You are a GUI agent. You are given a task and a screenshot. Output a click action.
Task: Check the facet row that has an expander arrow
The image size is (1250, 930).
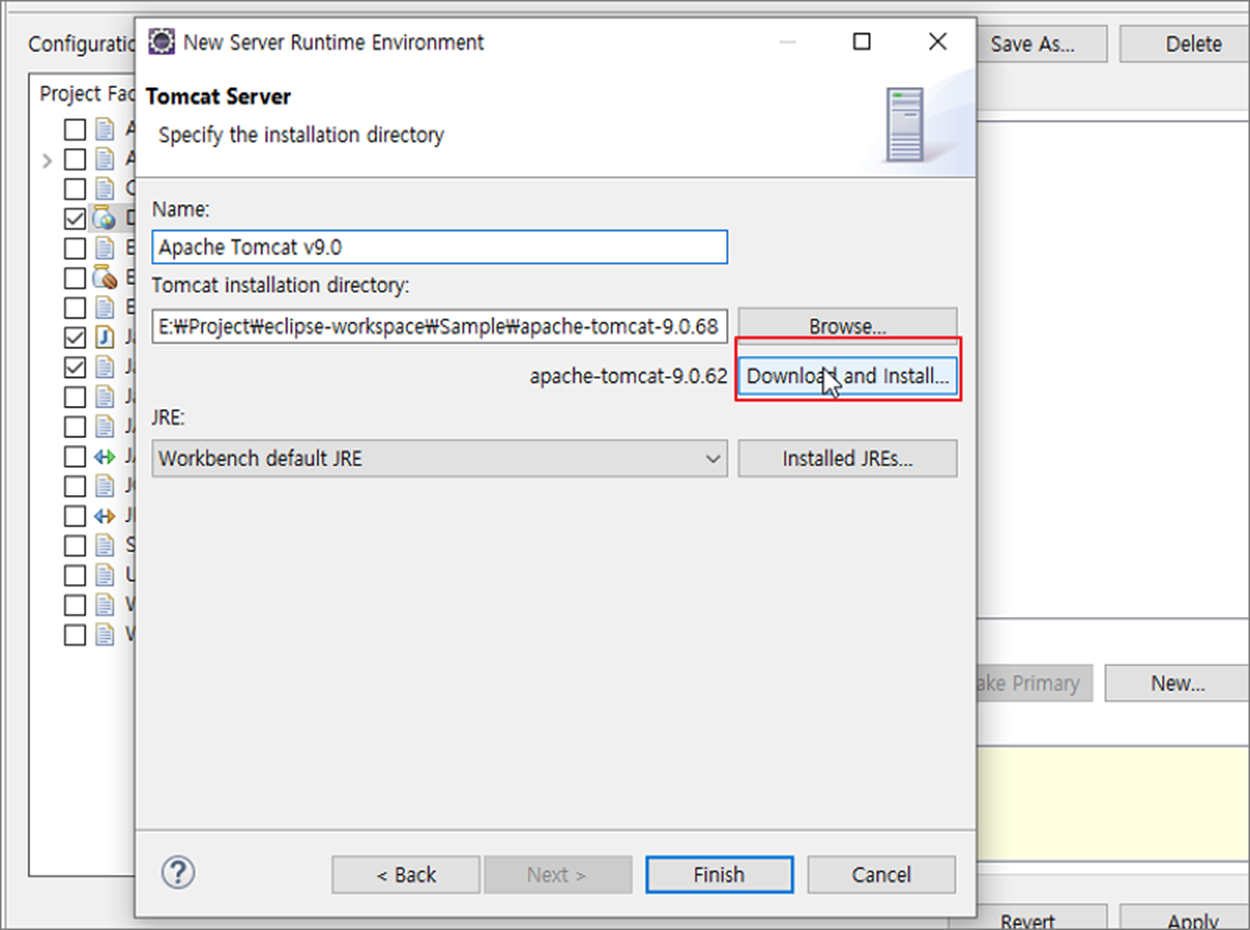tap(75, 159)
